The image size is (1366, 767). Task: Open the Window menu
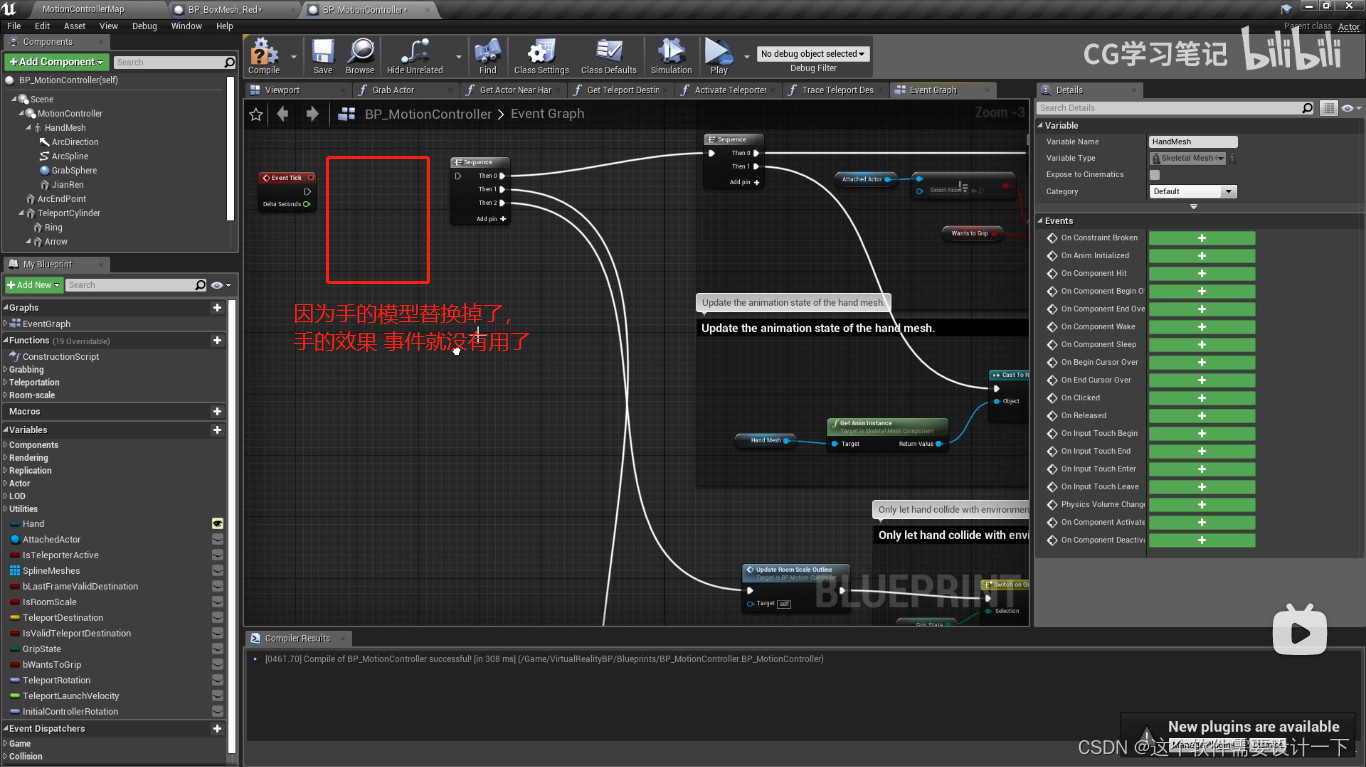click(x=186, y=26)
